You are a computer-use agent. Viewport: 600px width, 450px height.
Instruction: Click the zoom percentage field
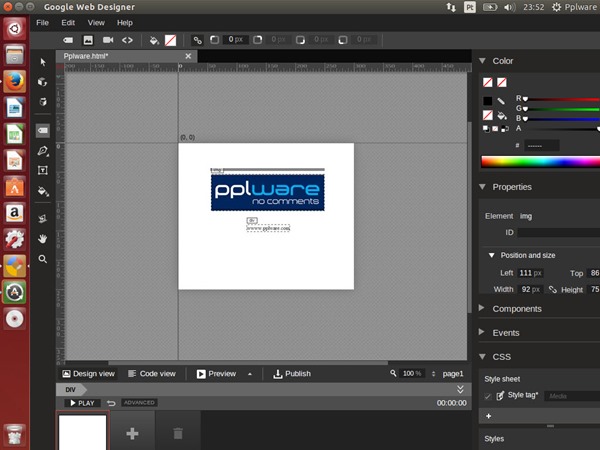coord(412,373)
